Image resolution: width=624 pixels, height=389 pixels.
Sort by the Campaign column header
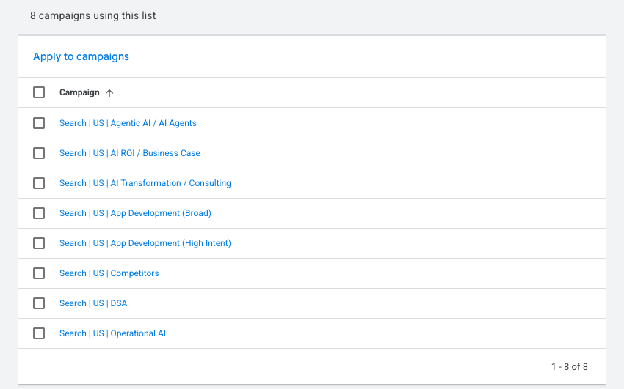click(x=79, y=92)
